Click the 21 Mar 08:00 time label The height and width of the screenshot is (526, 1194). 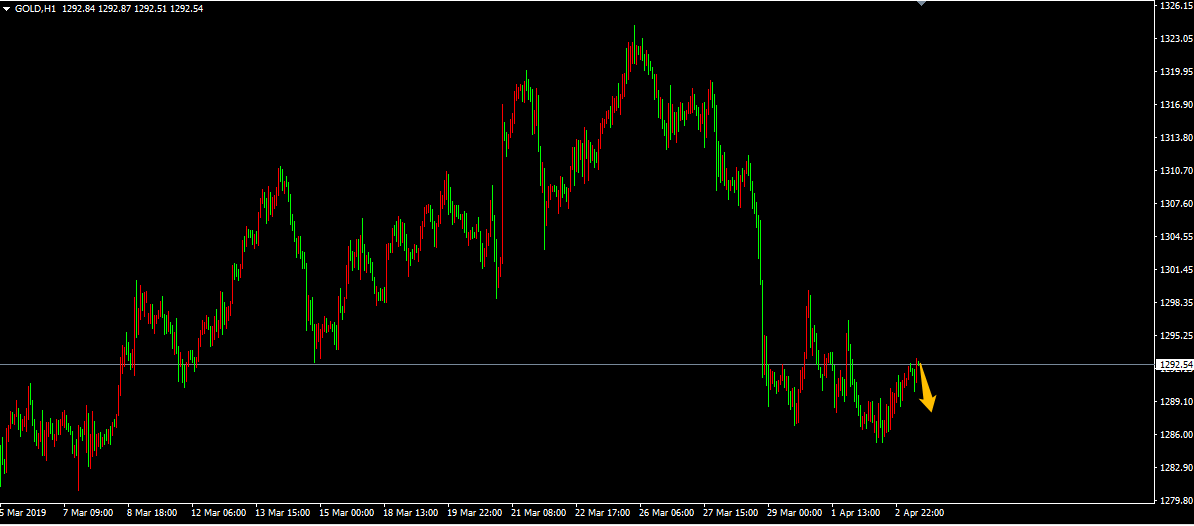point(537,513)
